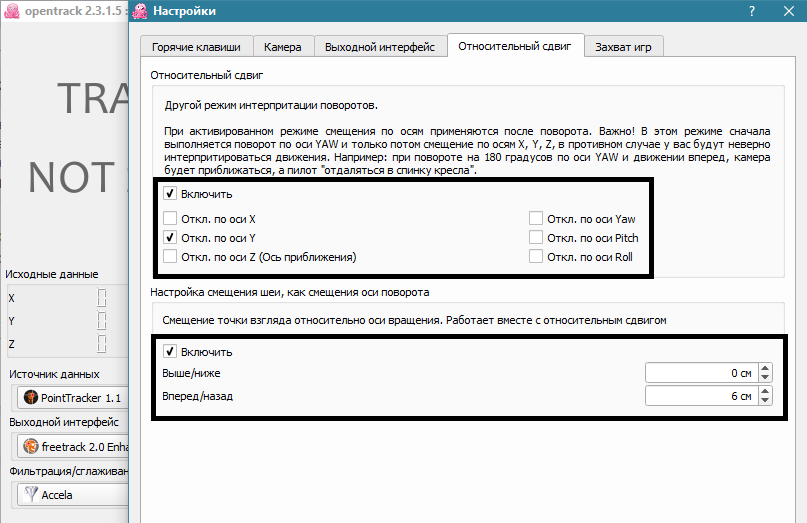Click the Смещение точки взгляда description text
This screenshot has height=523, width=807.
tap(414, 320)
